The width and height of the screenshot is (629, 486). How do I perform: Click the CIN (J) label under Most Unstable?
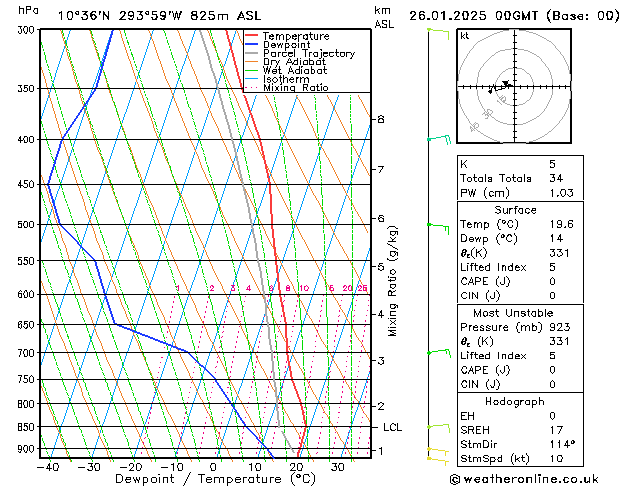tap(480, 385)
